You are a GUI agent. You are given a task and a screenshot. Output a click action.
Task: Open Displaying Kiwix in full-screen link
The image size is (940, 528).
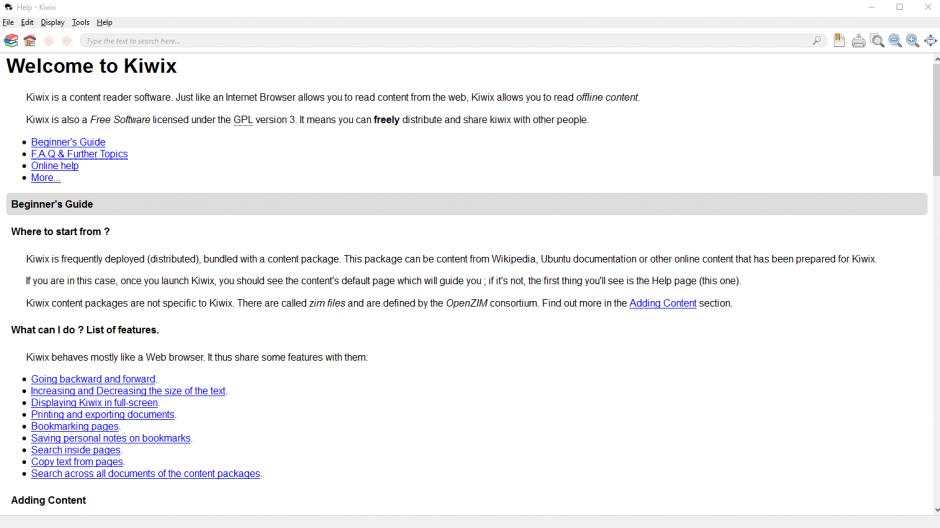pyautogui.click(x=95, y=403)
